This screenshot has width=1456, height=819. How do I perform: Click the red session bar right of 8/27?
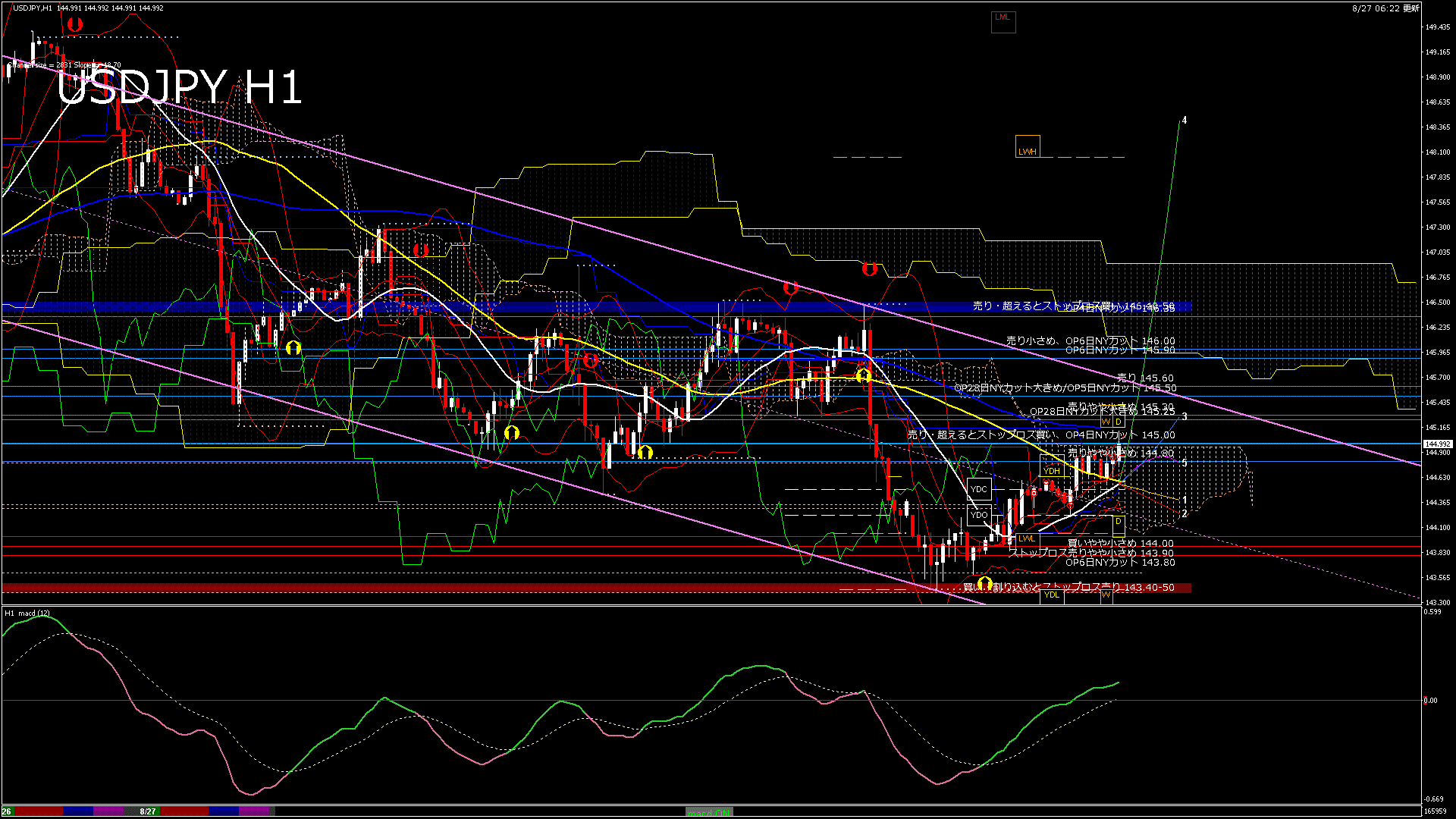[184, 811]
